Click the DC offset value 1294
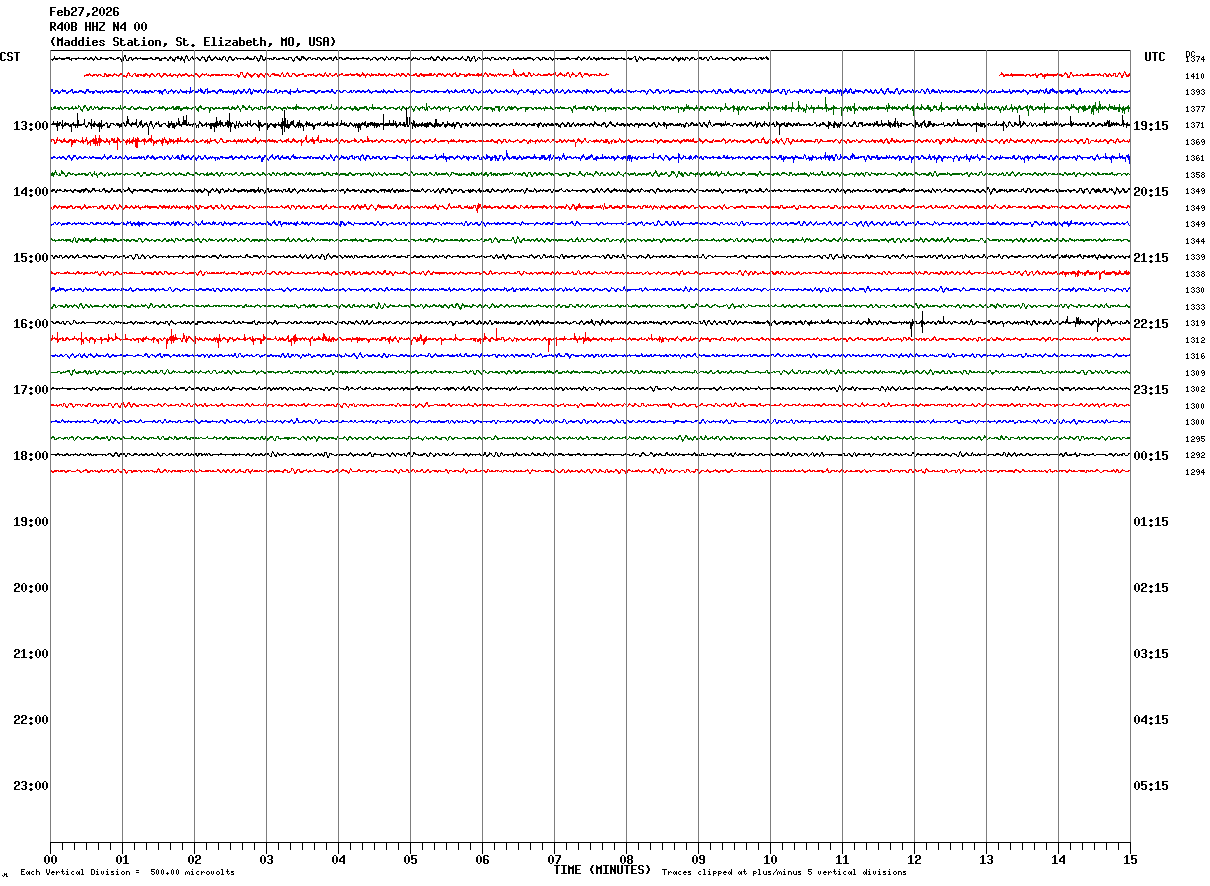 pos(1195,472)
